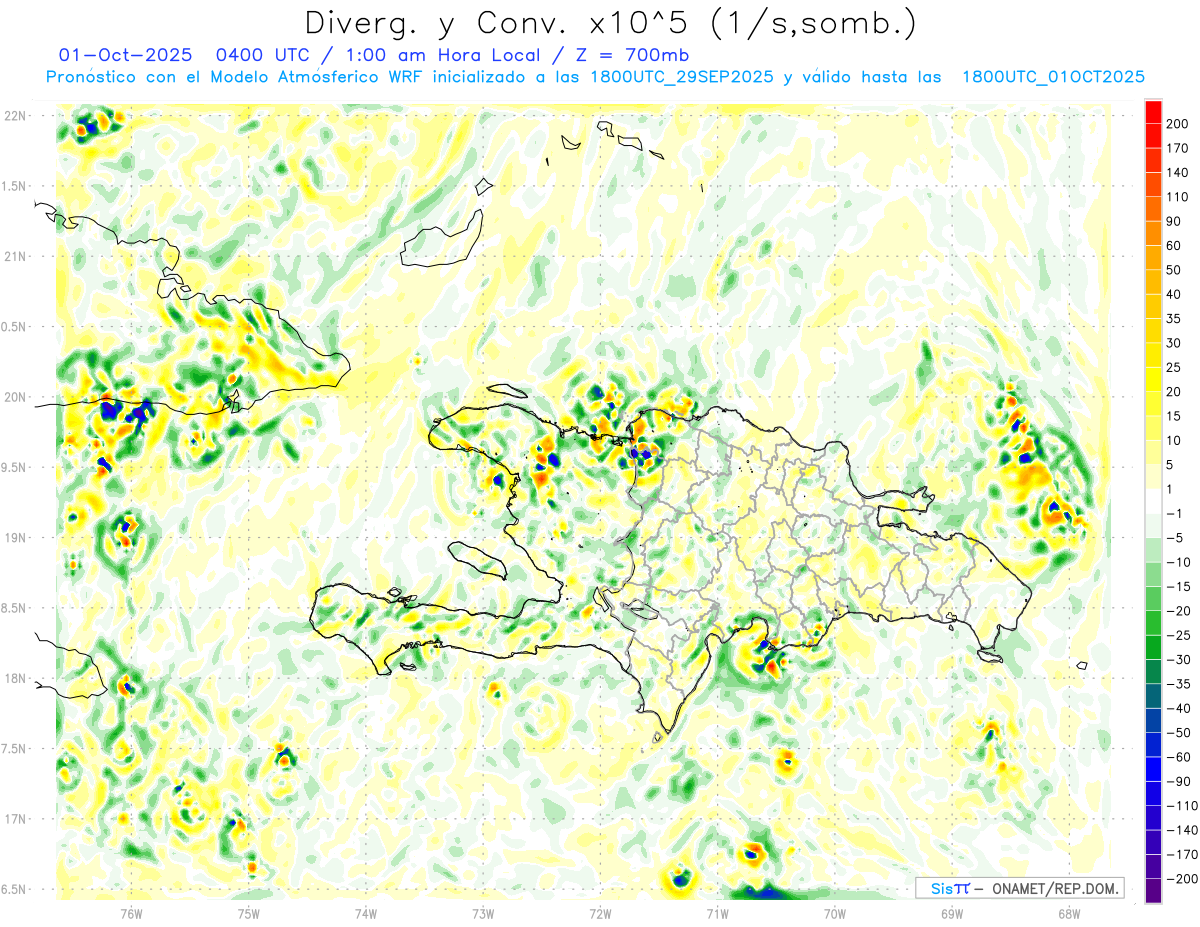Click the 'SisTT - ONAMET/REP.DOM.' watermark box

click(1019, 888)
